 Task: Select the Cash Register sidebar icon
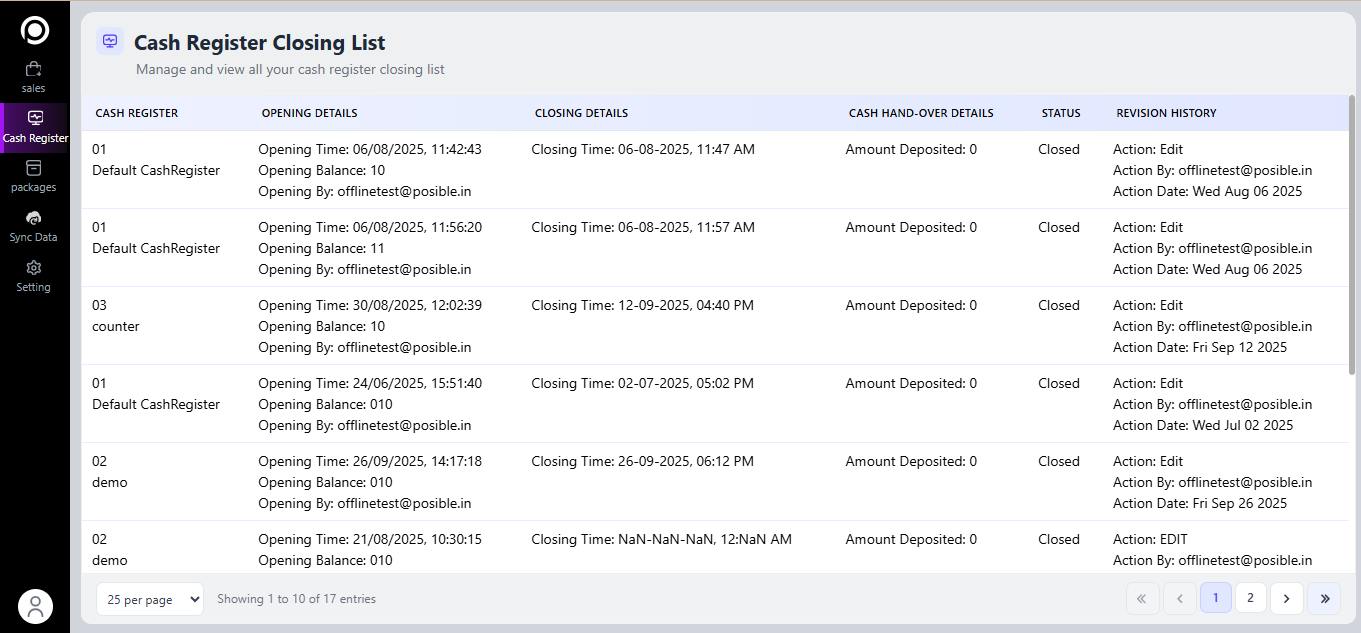coord(35,118)
